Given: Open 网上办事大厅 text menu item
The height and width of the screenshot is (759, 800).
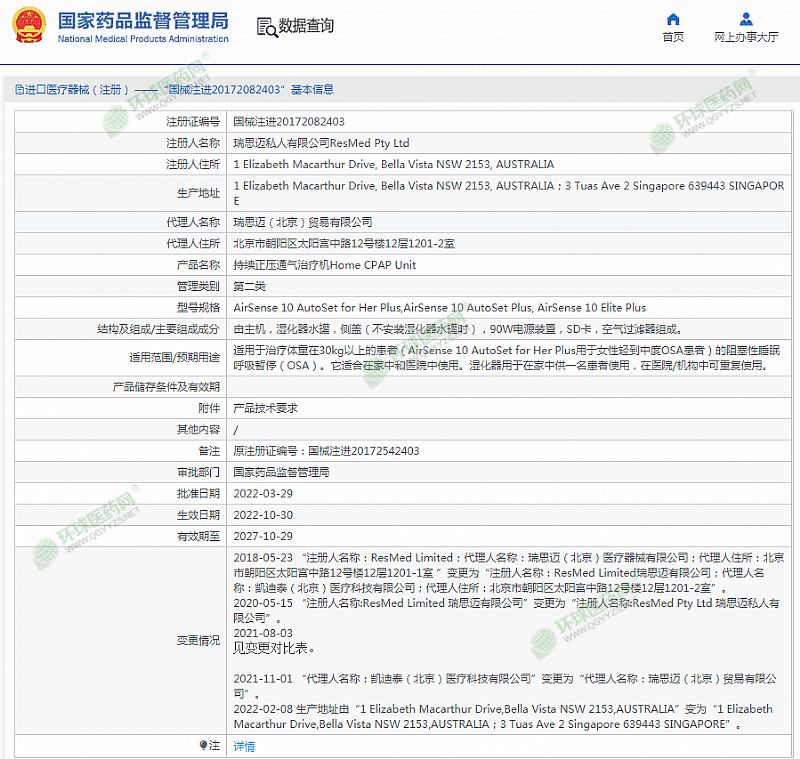Looking at the screenshot, I should (x=746, y=37).
